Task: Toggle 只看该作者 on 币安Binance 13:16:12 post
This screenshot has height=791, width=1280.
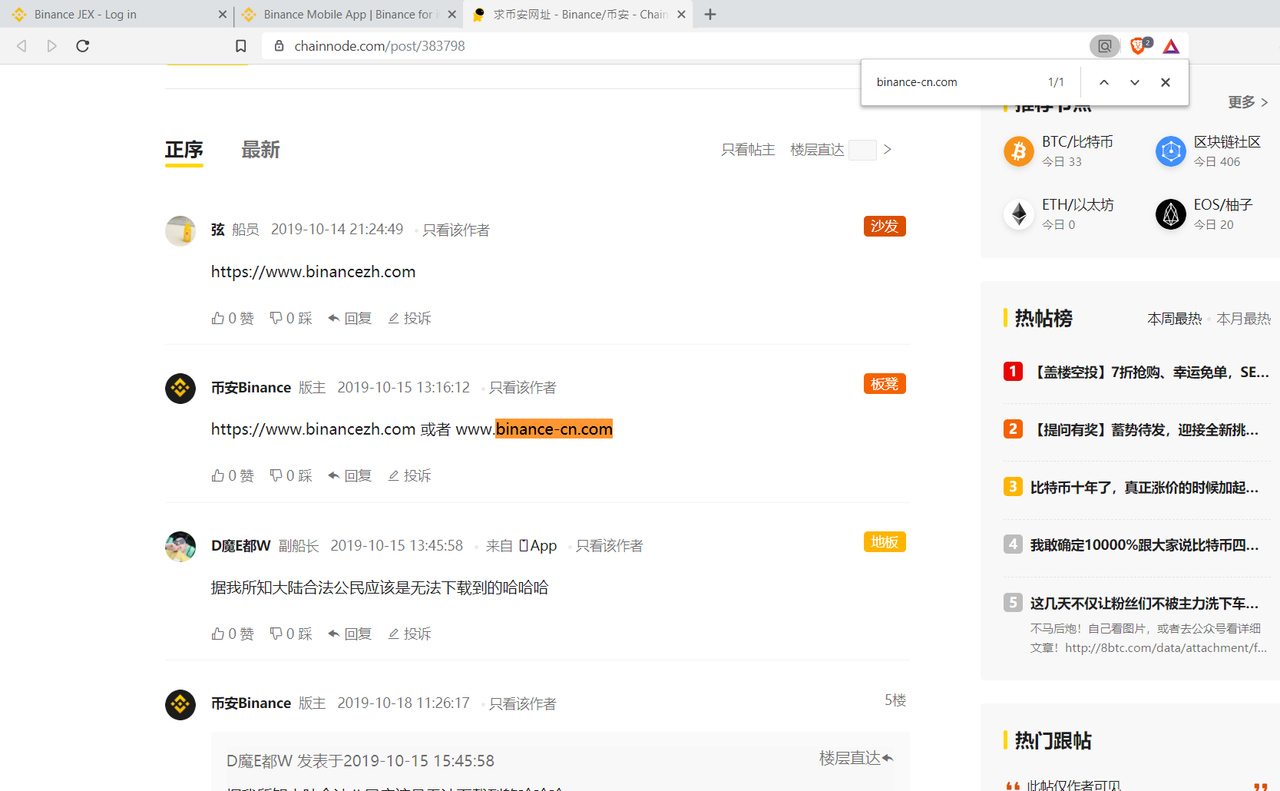Action: point(522,388)
